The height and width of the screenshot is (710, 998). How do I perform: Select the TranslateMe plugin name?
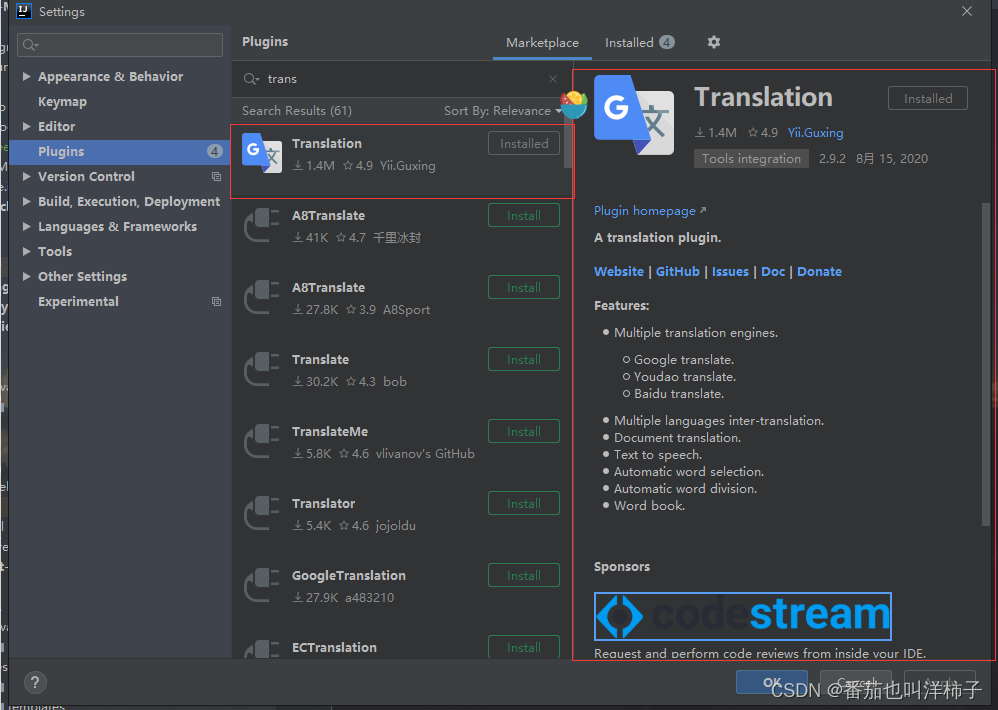330,431
